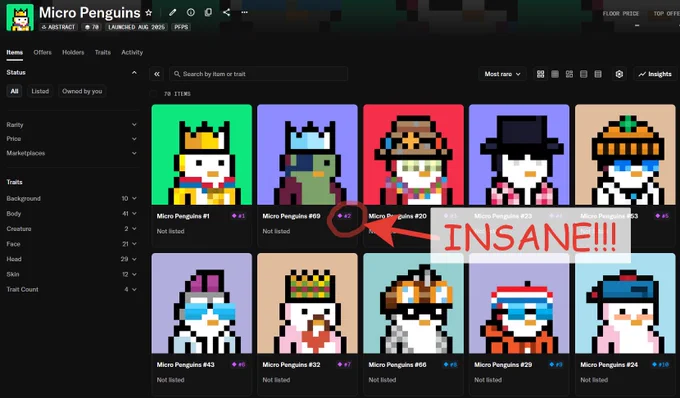The width and height of the screenshot is (680, 398).
Task: Open the collection info circle icon
Action: (x=190, y=13)
